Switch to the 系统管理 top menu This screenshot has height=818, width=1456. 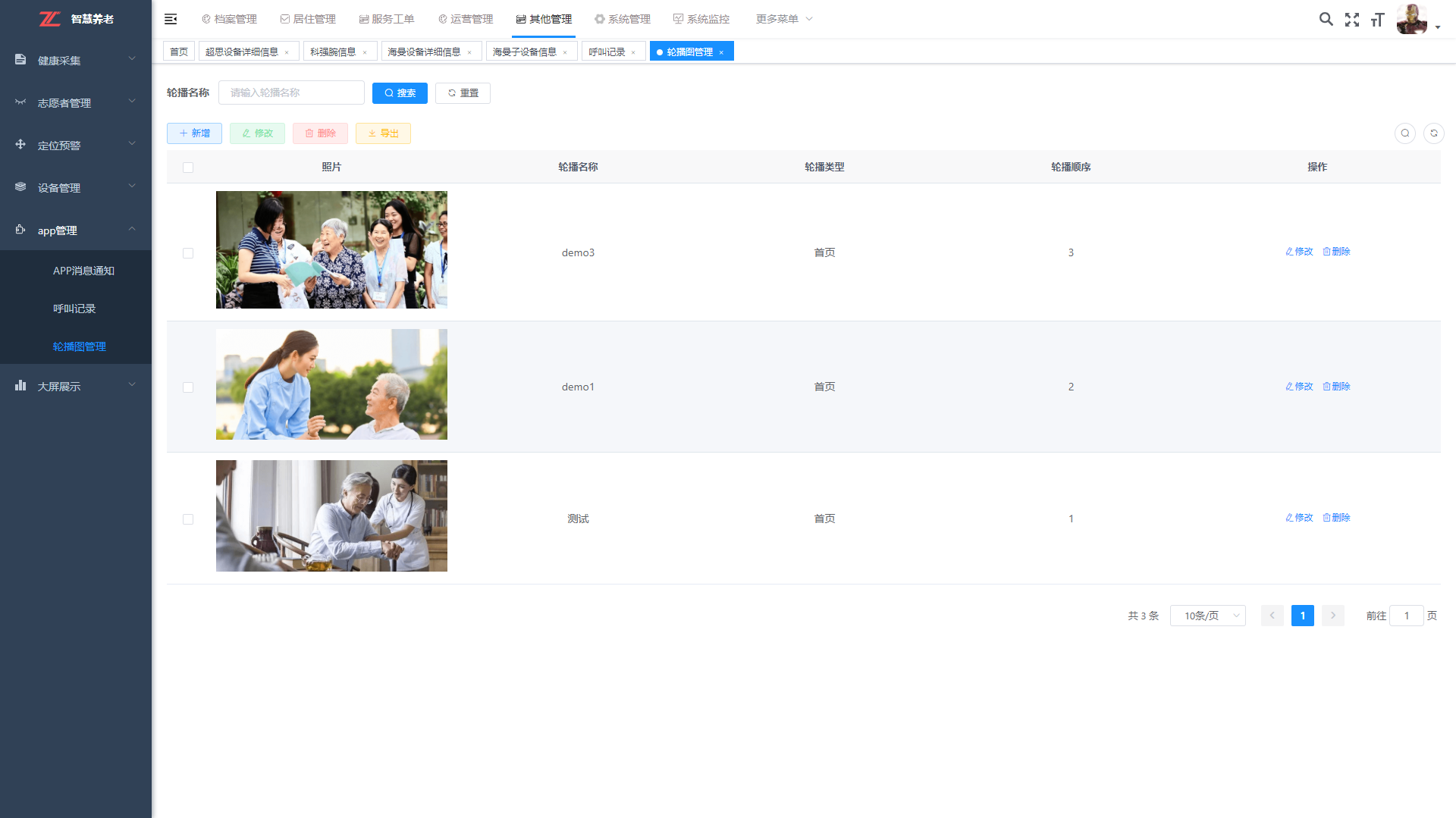[x=623, y=19]
